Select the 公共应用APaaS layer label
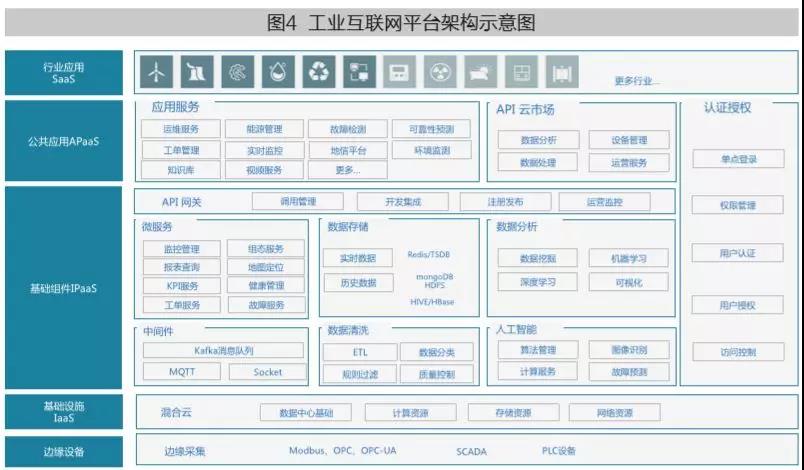Image resolution: width=804 pixels, height=470 pixels. (x=64, y=141)
